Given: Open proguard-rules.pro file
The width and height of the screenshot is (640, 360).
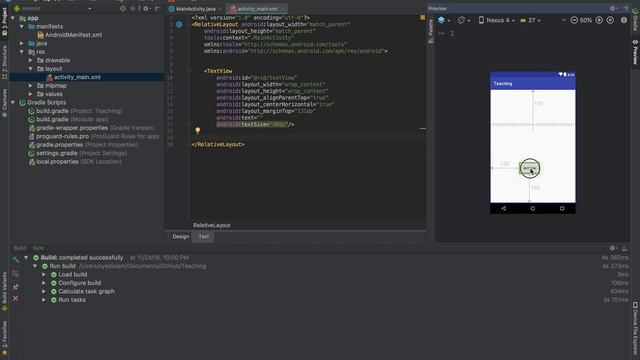Looking at the screenshot, I should [94, 136].
